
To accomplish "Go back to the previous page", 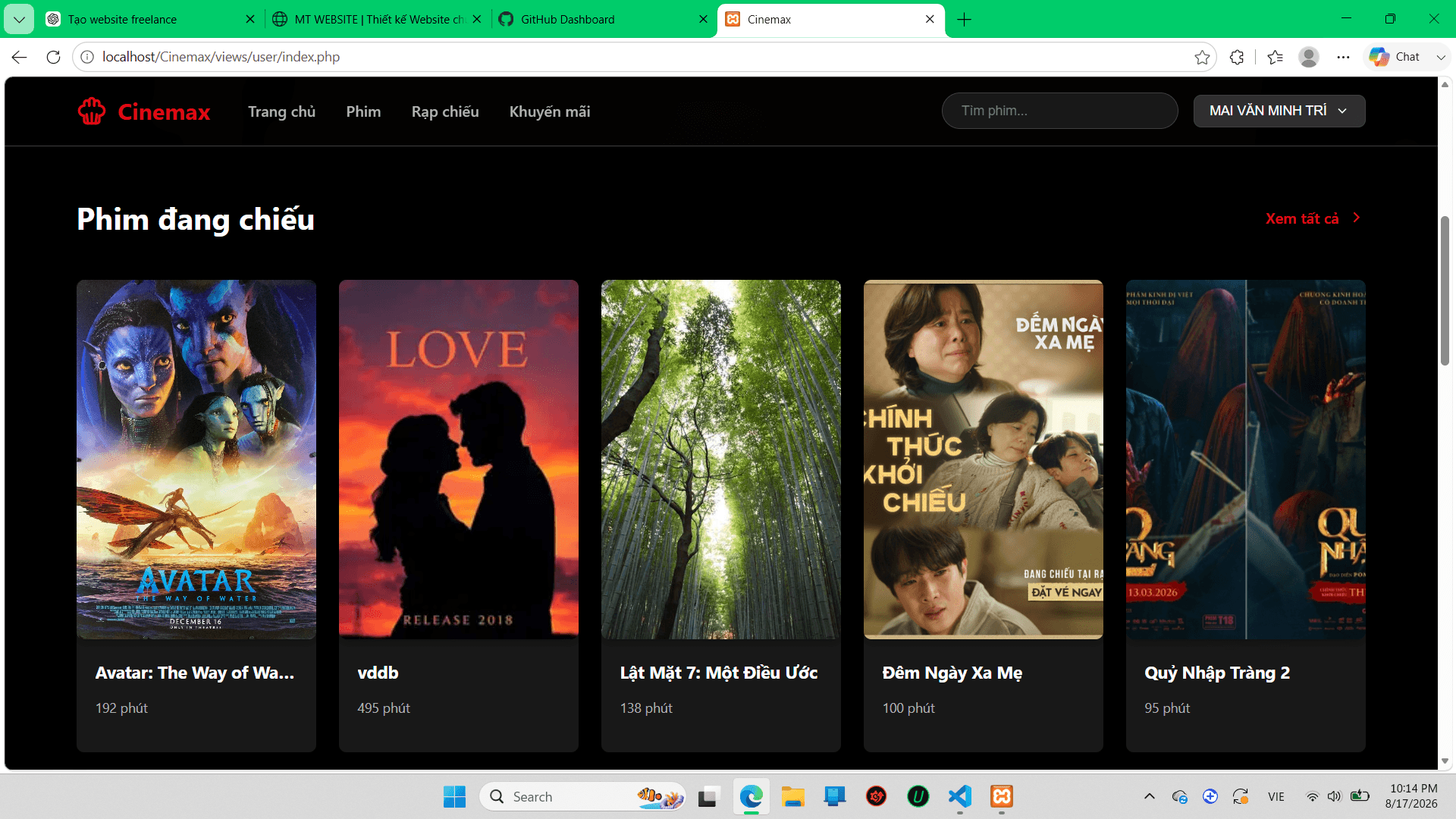I will (20, 57).
